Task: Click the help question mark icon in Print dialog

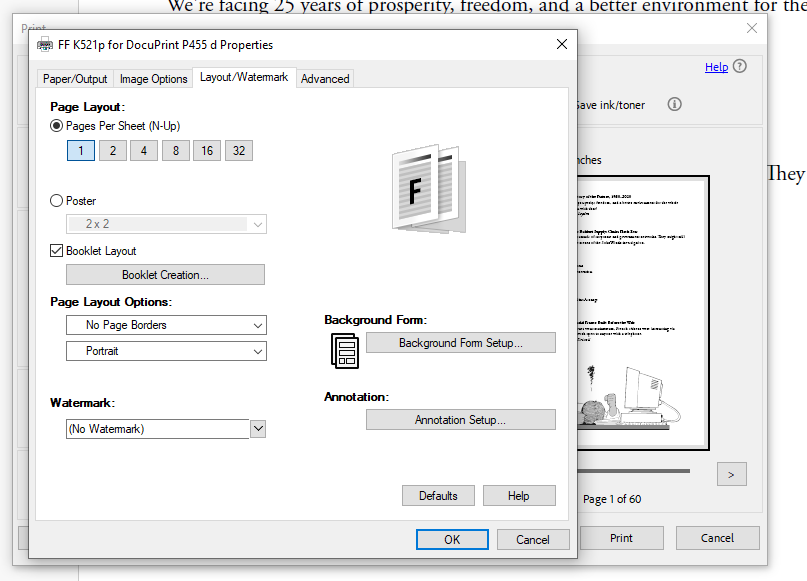Action: coord(740,66)
